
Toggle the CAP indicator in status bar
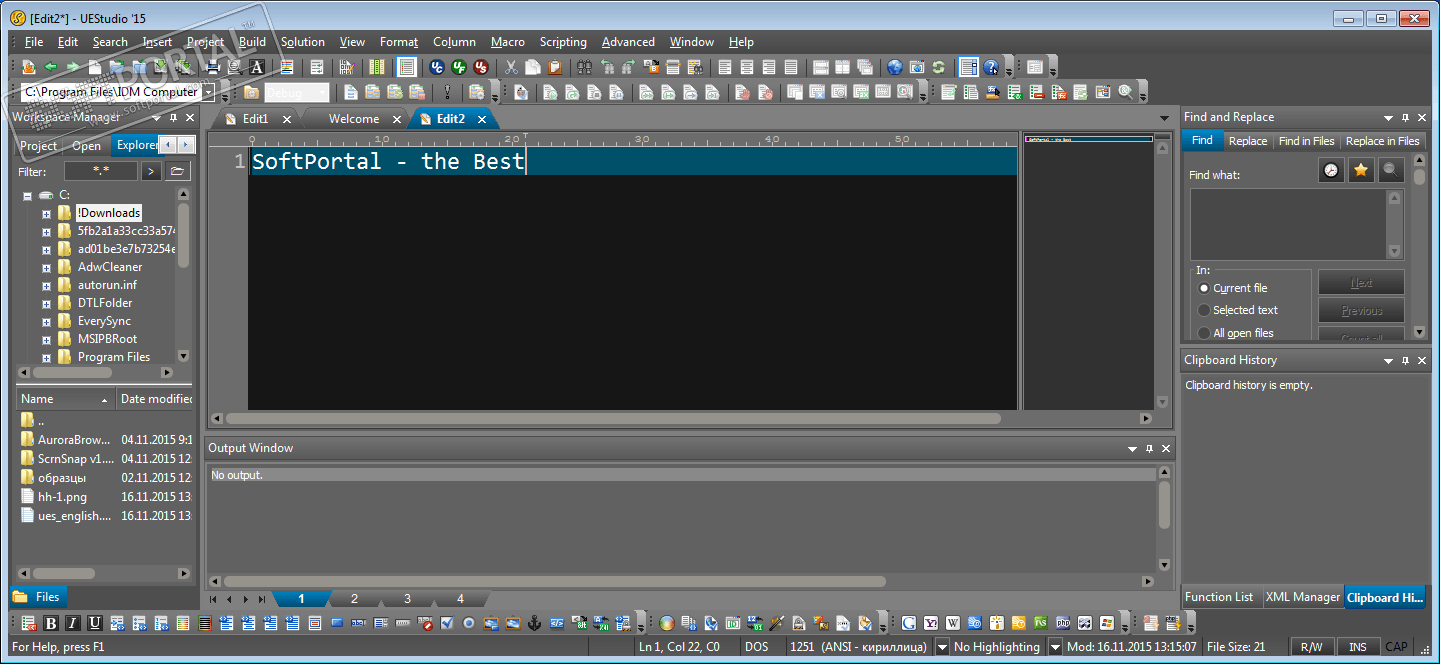coord(1397,647)
